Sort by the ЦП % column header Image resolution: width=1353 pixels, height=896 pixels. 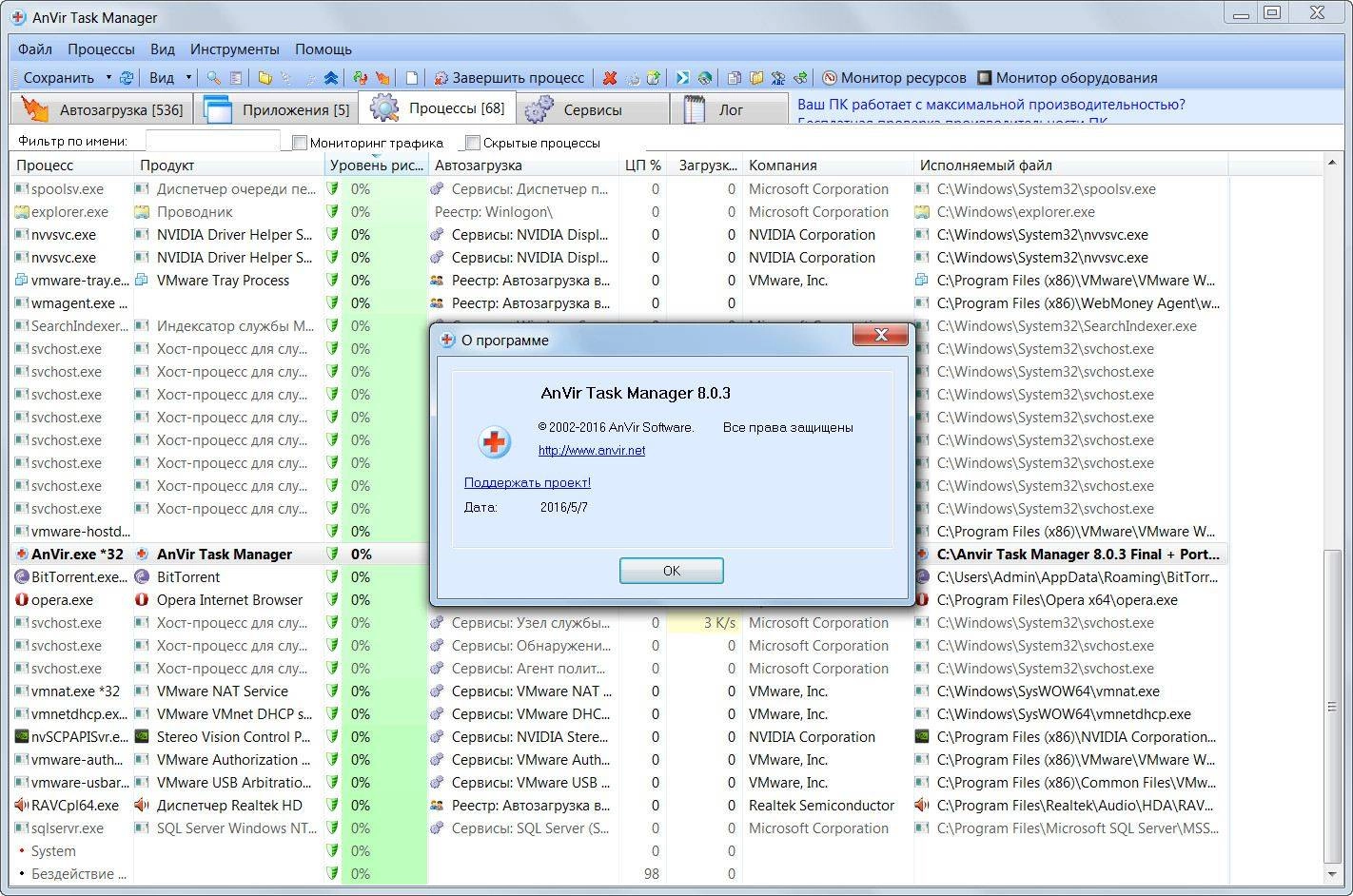643,166
